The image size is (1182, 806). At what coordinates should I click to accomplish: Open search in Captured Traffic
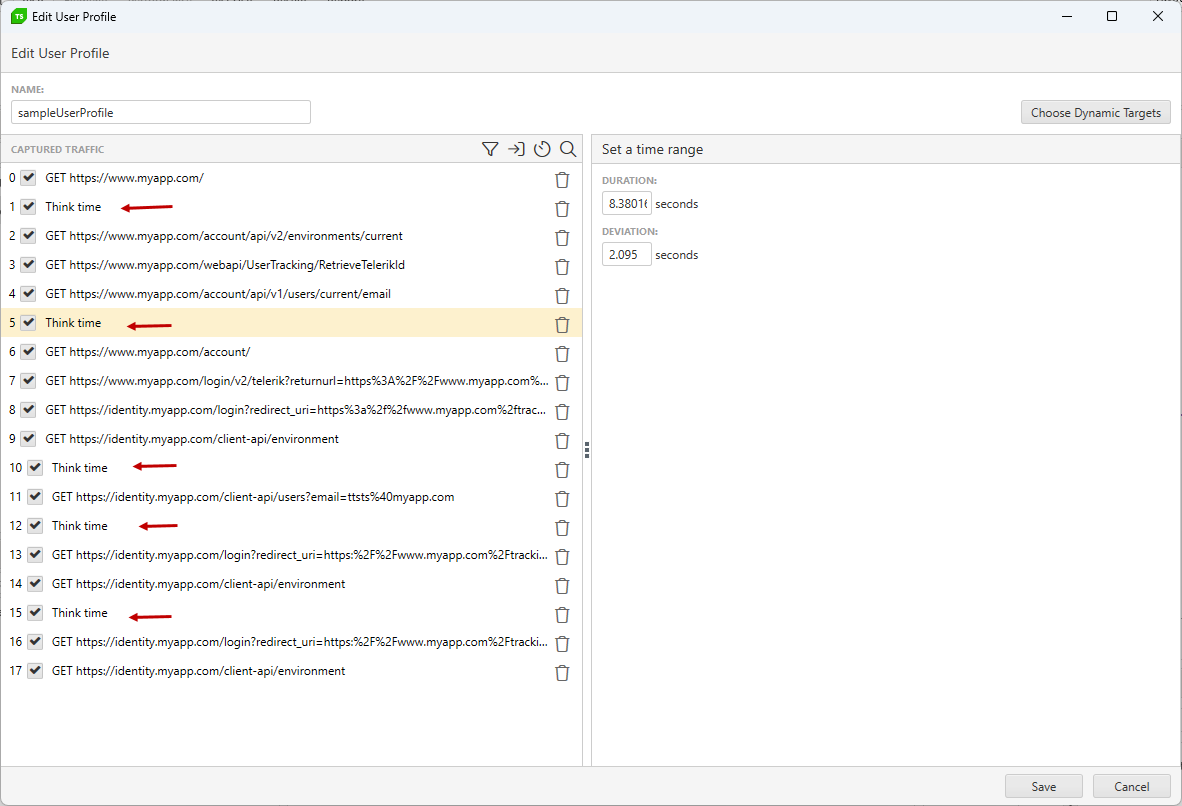click(568, 149)
